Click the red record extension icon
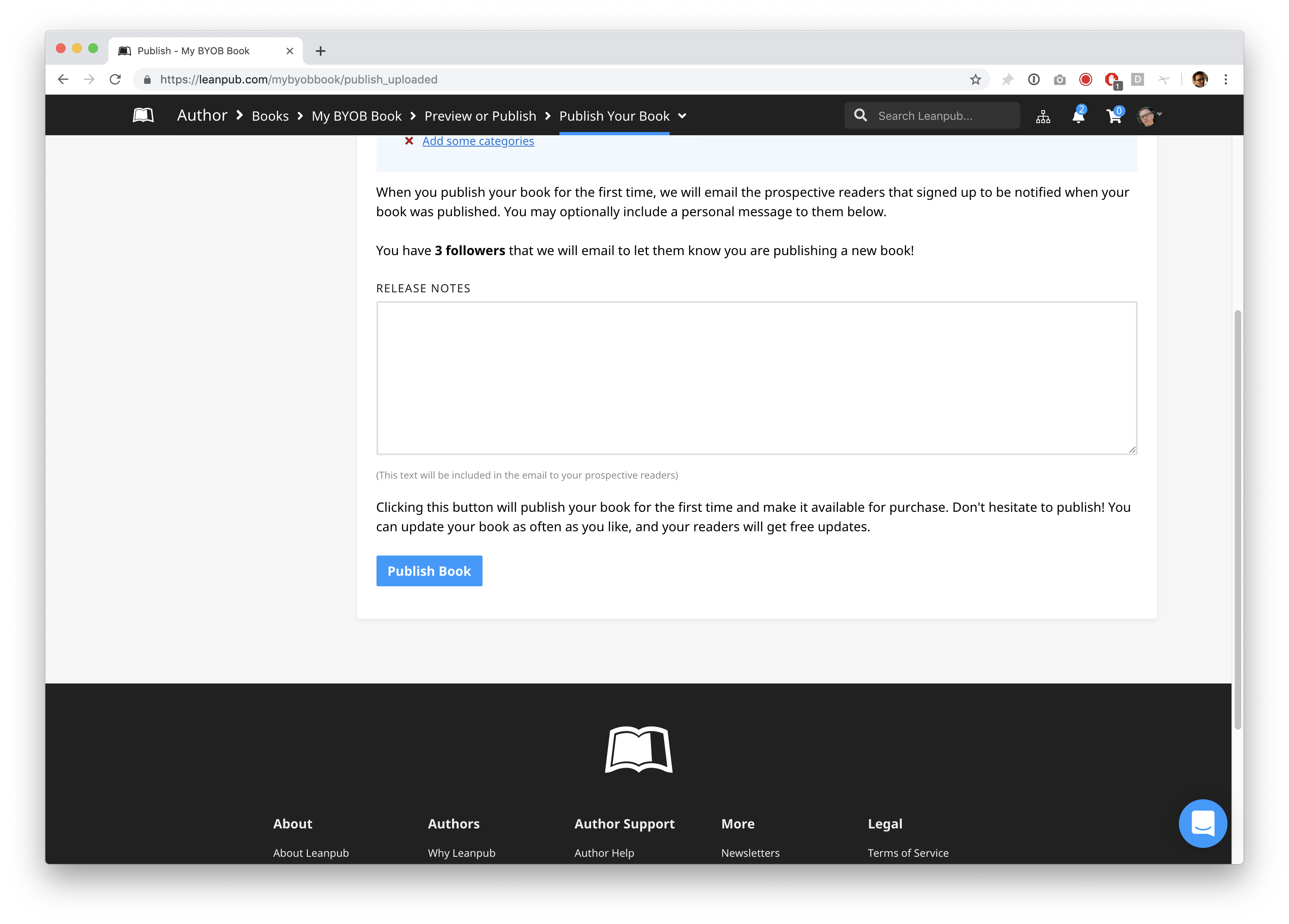Image resolution: width=1289 pixels, height=924 pixels. pyautogui.click(x=1085, y=80)
